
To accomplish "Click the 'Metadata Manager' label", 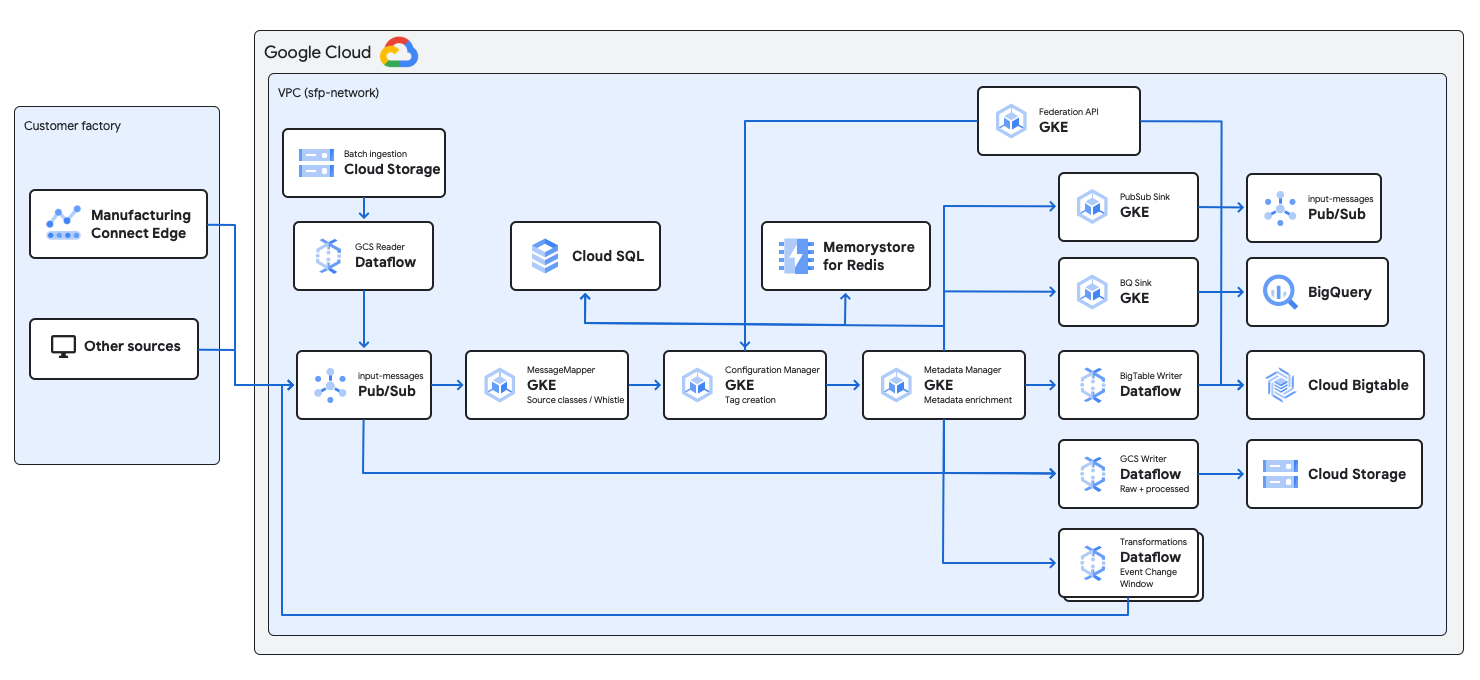I will pyautogui.click(x=962, y=370).
